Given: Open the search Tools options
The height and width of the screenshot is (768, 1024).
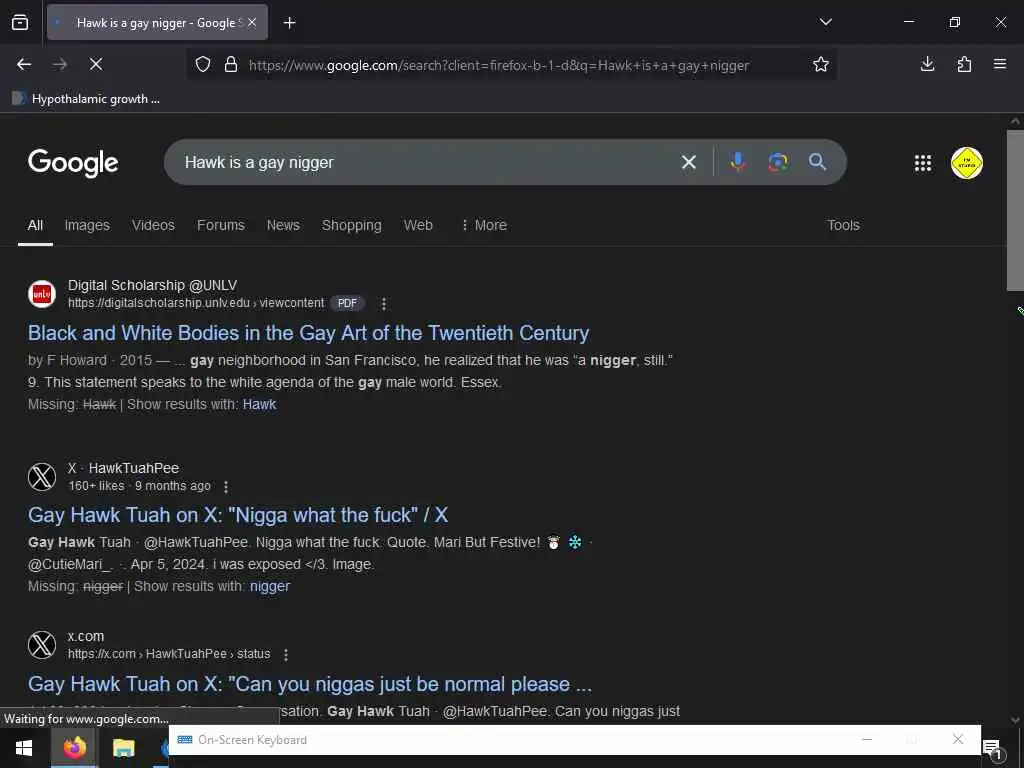Looking at the screenshot, I should tap(843, 225).
